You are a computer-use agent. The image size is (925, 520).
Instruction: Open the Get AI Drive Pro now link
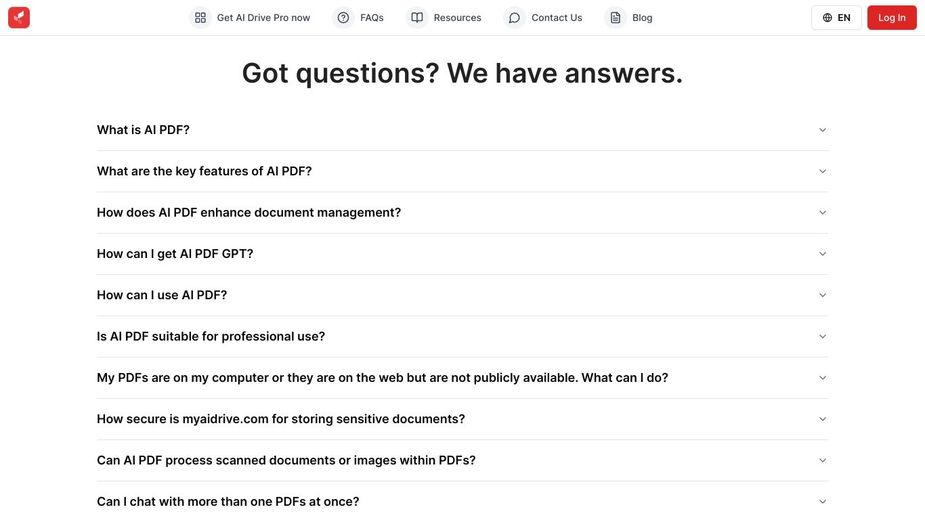263,17
